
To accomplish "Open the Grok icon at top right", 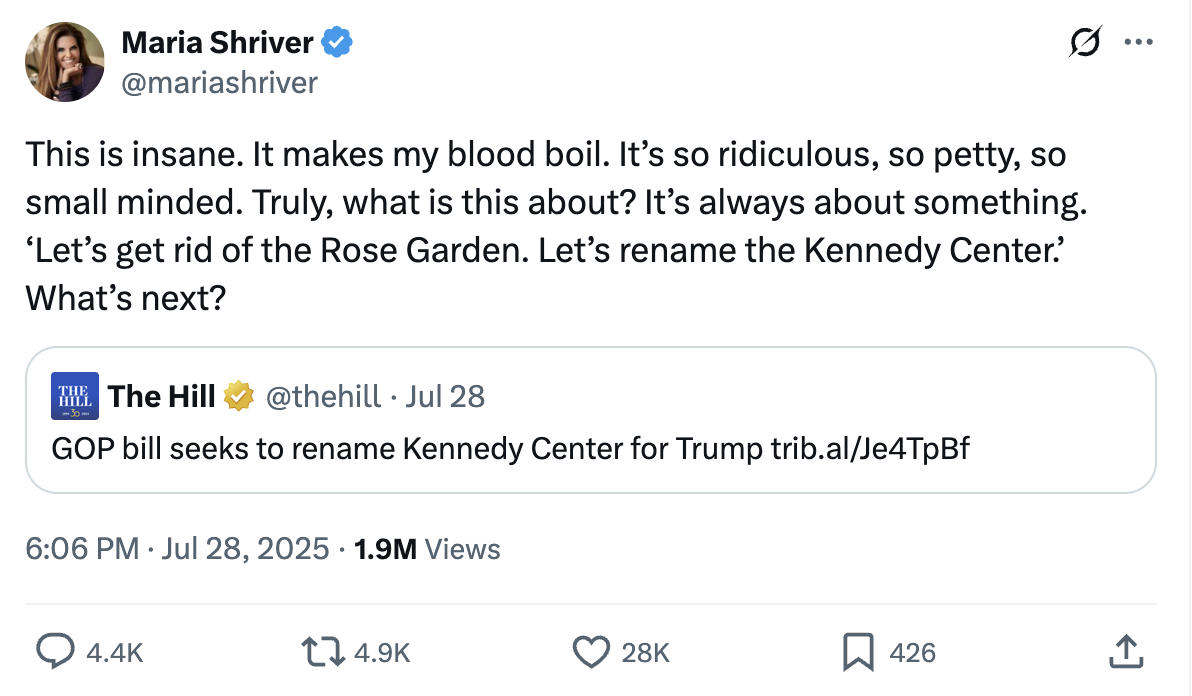I will tap(1085, 43).
